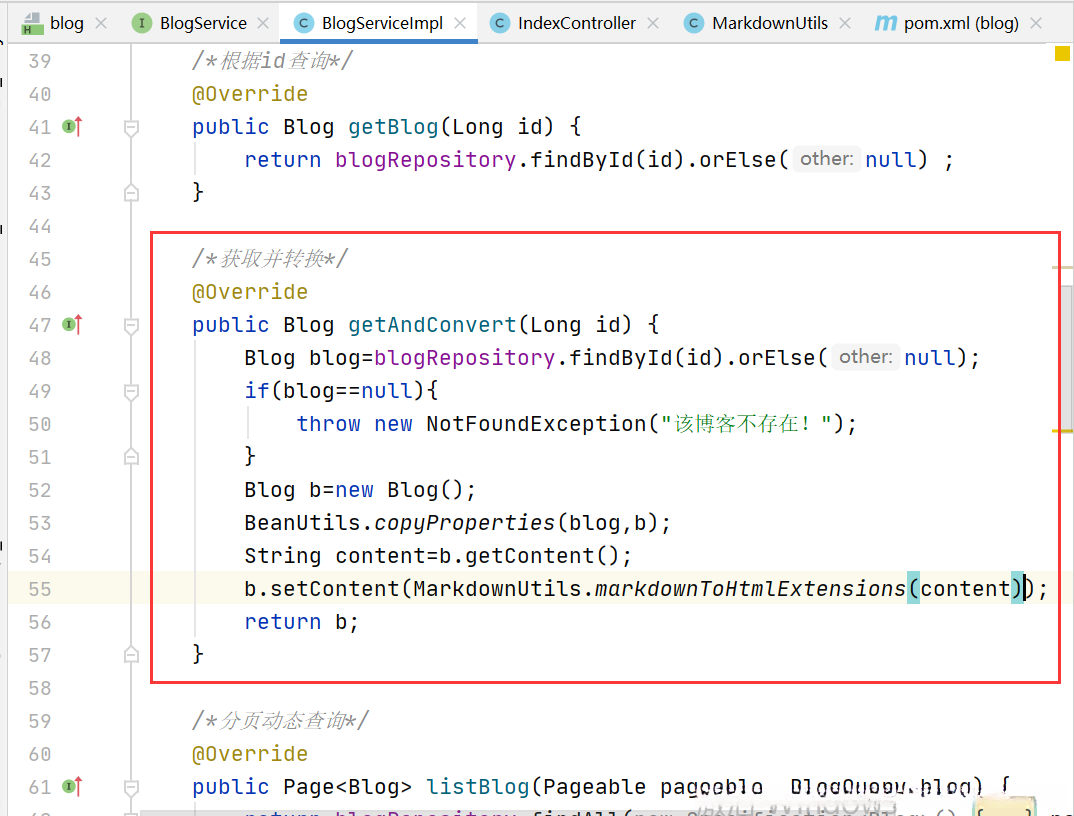Open the pom.xml (blog) tab
The image size is (1074, 816).
click(956, 23)
